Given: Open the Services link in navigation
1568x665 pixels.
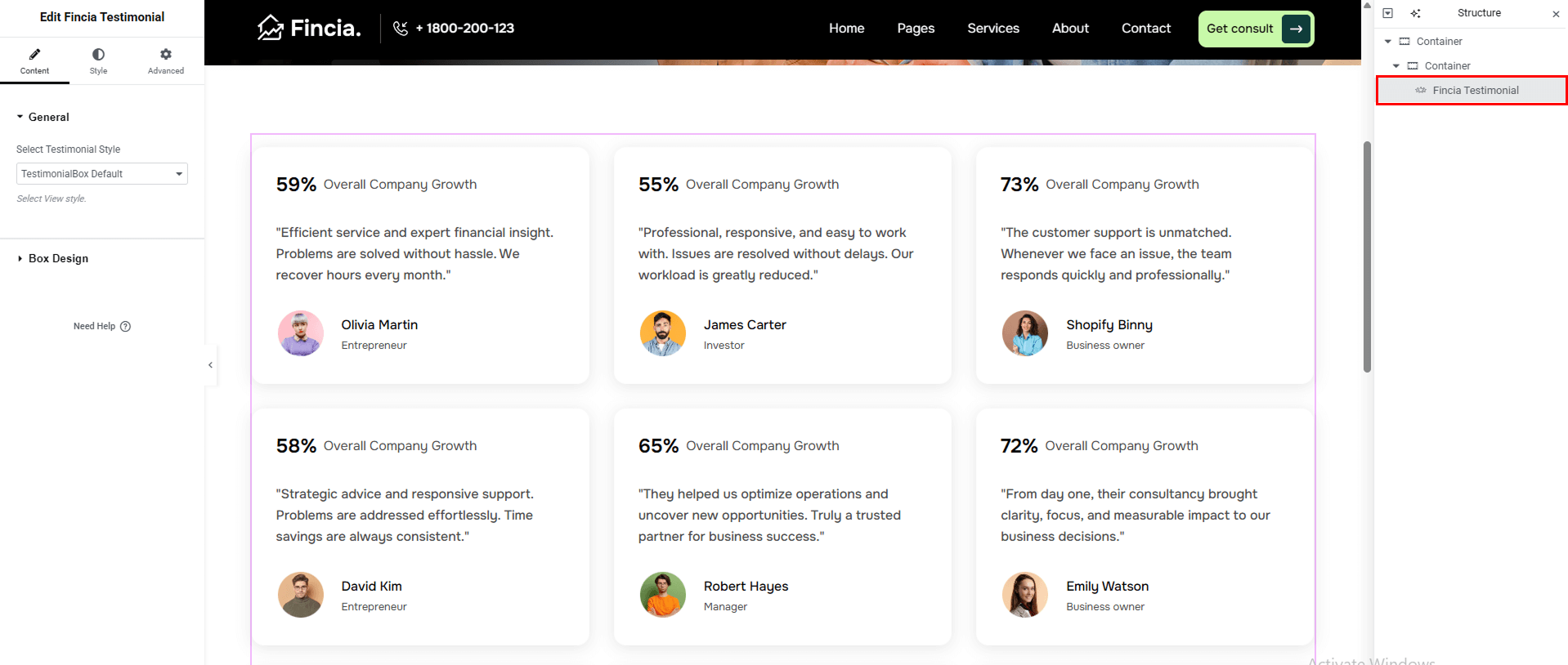Looking at the screenshot, I should point(992,29).
